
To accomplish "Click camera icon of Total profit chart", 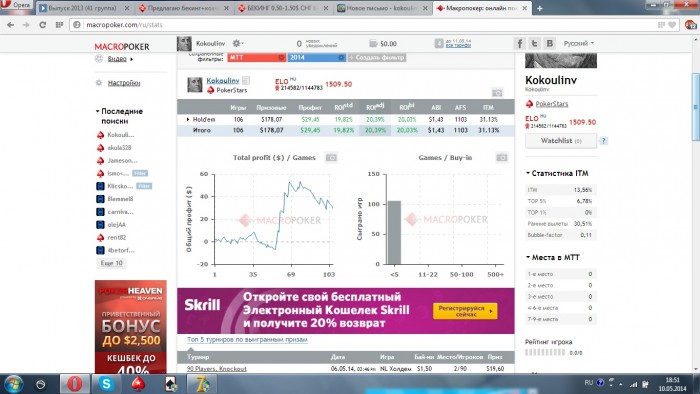I will 331,158.
